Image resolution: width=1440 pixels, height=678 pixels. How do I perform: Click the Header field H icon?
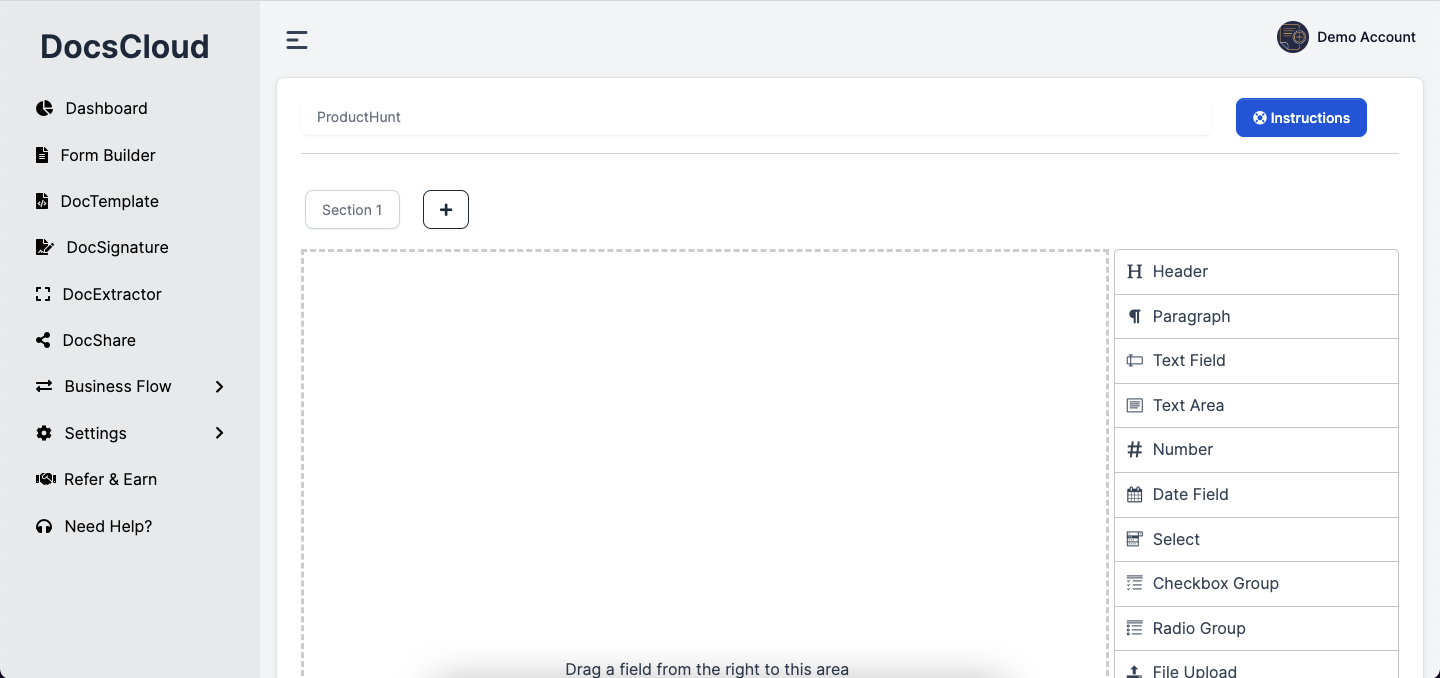point(1134,271)
